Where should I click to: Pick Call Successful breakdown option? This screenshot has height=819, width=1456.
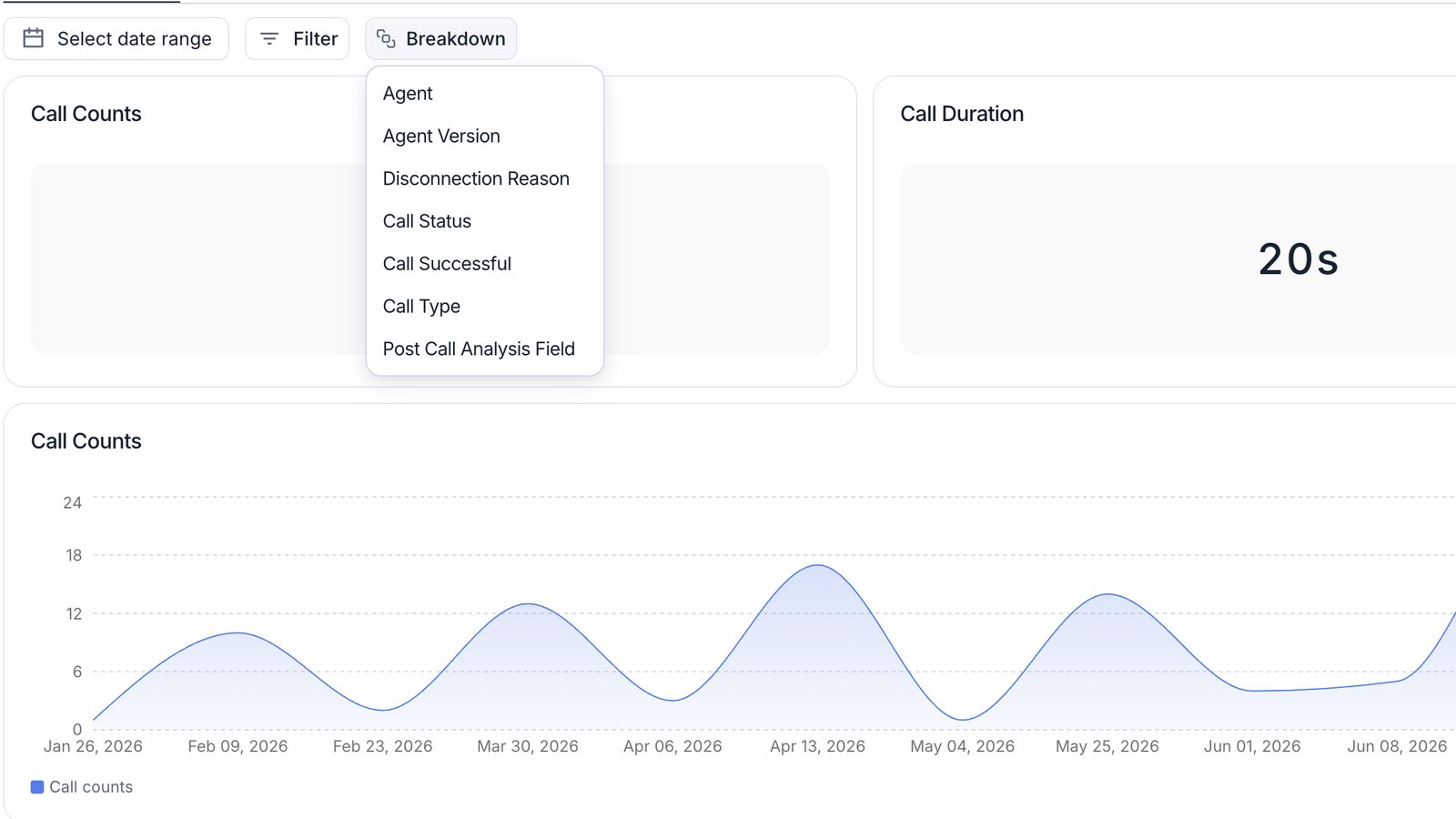[485, 264]
